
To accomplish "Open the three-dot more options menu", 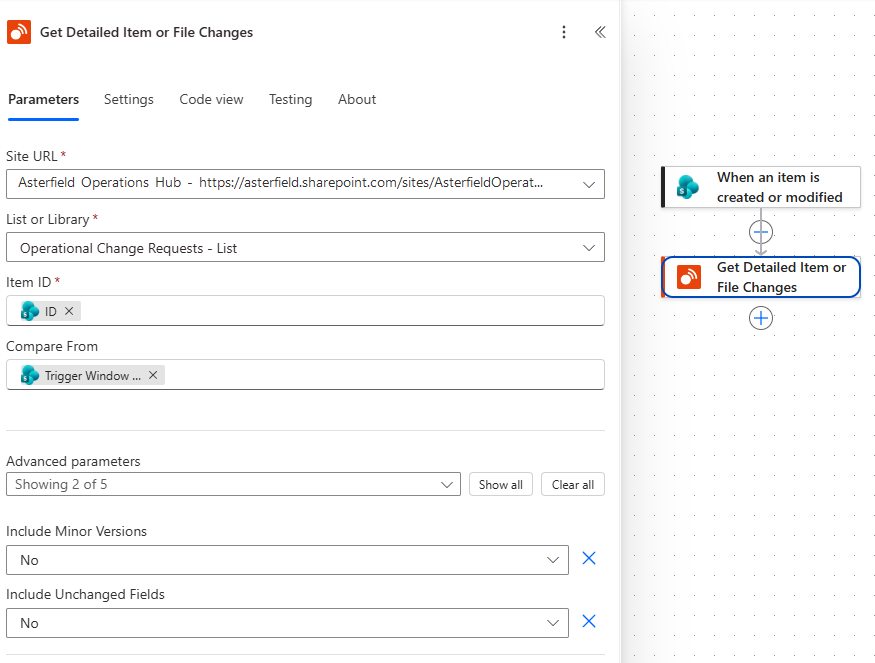I will coord(564,32).
